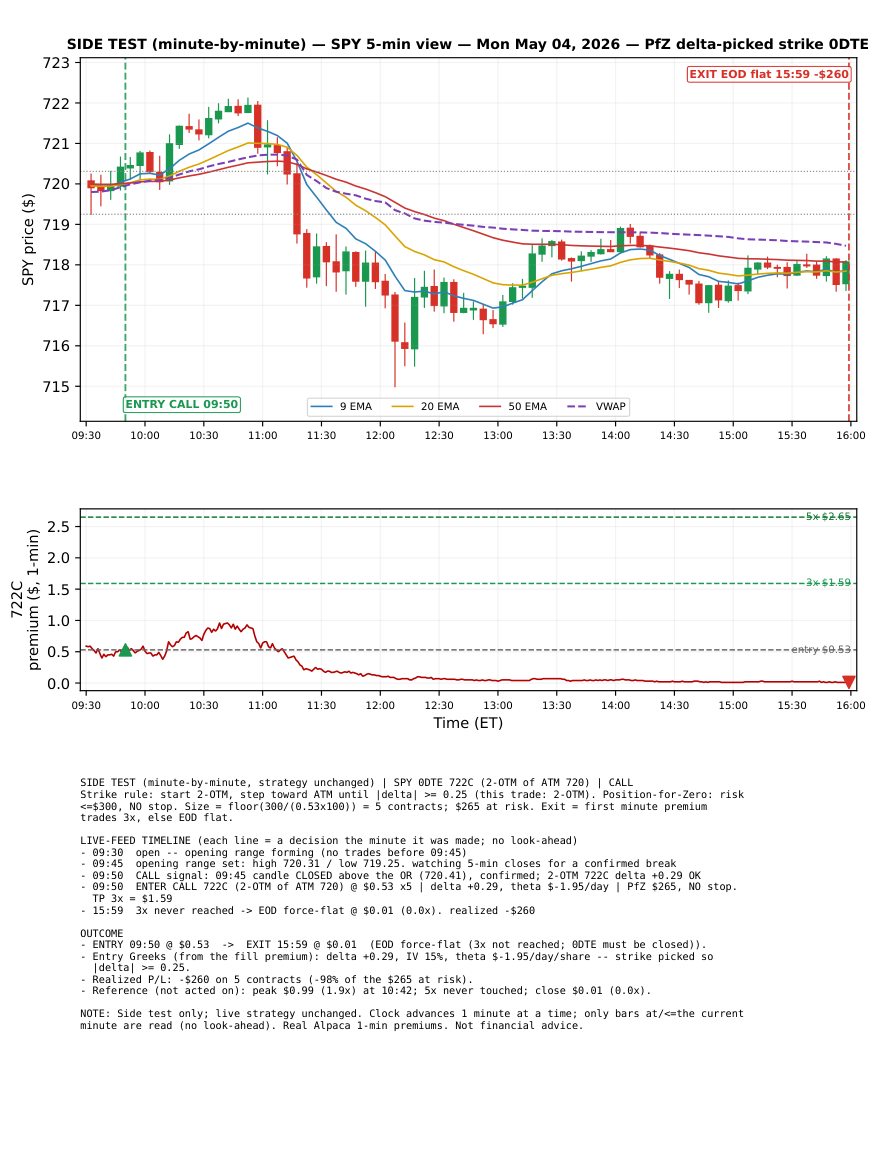This screenshot has width=893, height=1155.
Task: Click the 12:00 tick on the price chart
Action: [x=380, y=435]
